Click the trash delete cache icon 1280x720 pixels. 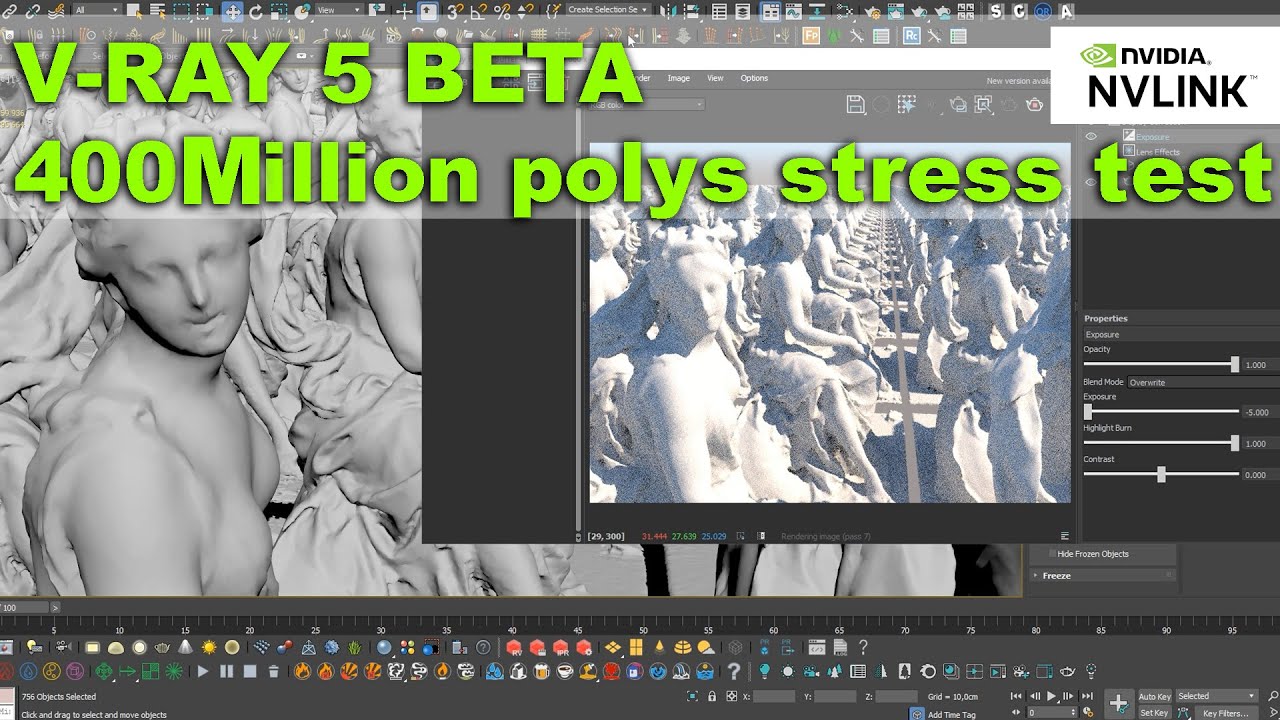pos(273,671)
